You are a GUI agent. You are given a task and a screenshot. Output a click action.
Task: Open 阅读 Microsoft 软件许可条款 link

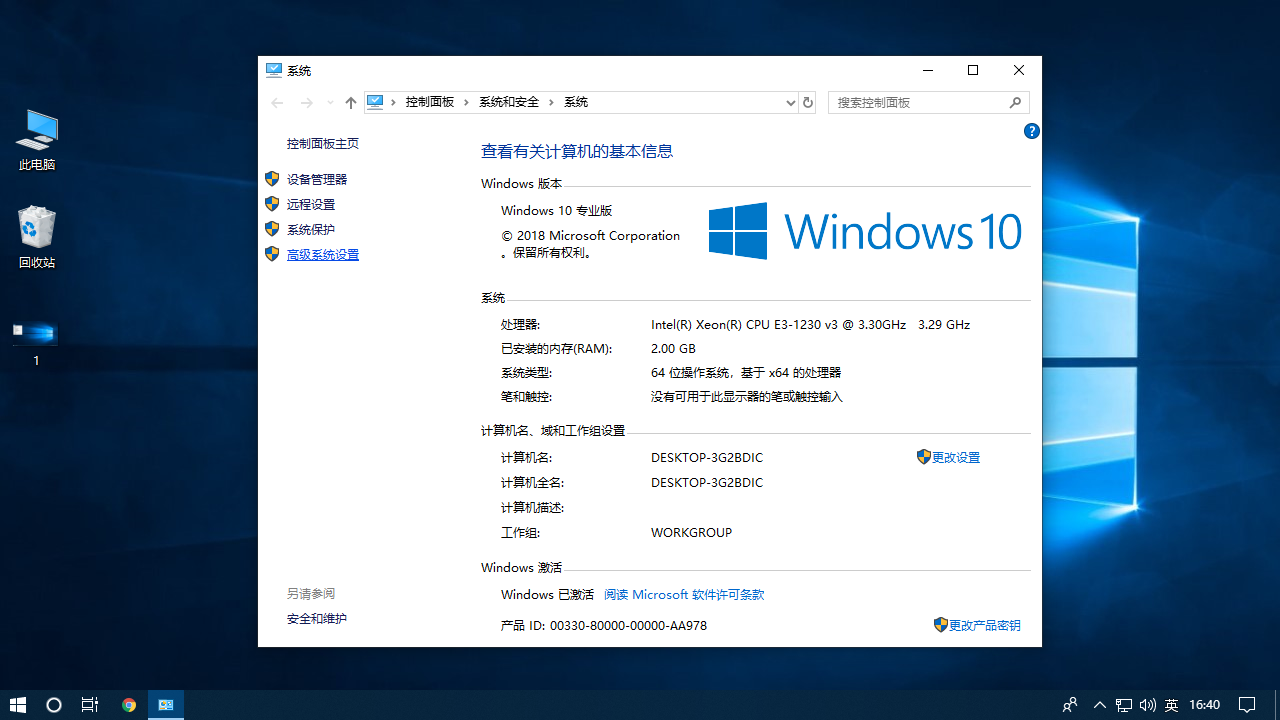[x=684, y=595]
